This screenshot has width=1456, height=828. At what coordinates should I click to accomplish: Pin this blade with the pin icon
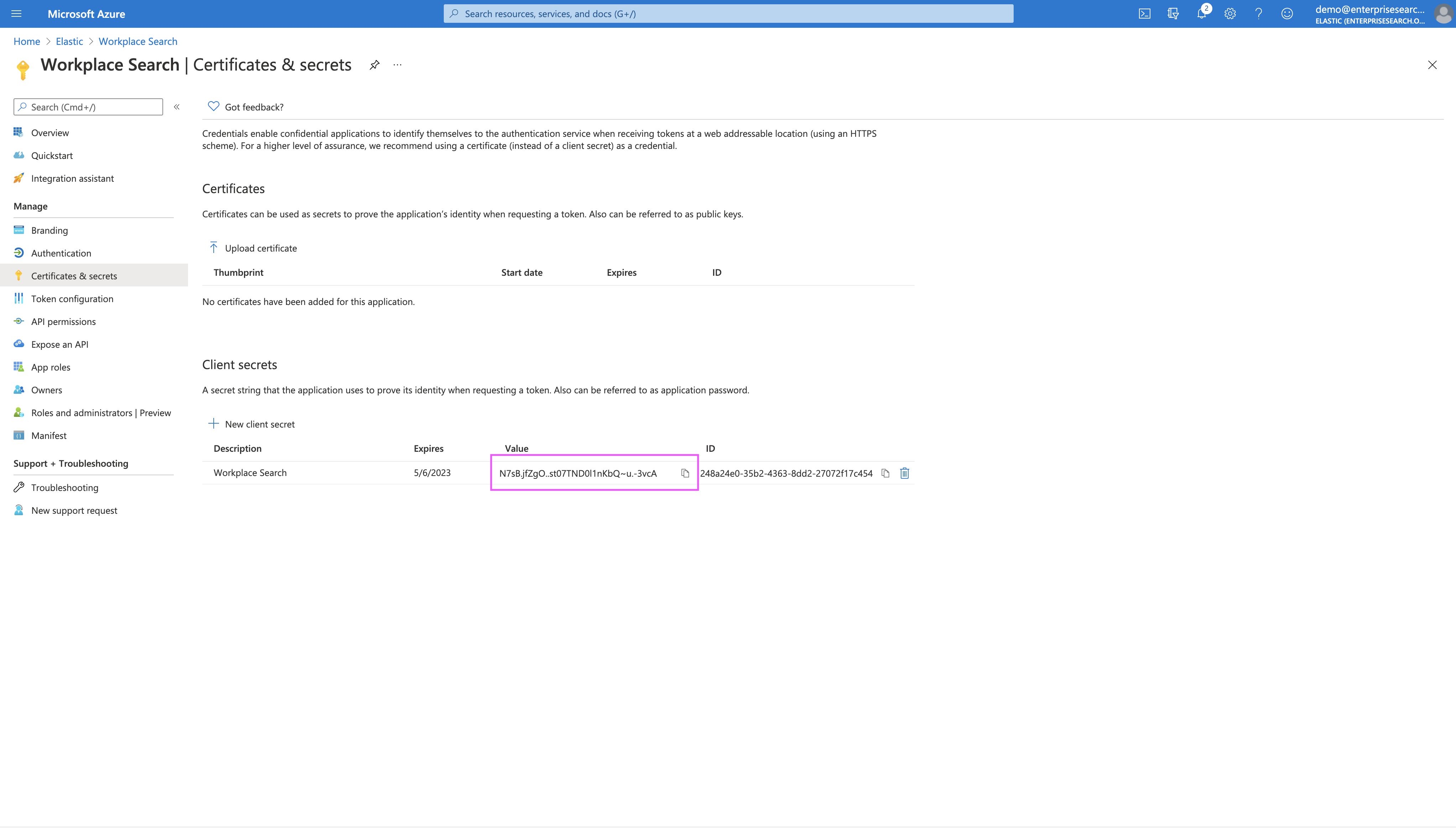374,65
